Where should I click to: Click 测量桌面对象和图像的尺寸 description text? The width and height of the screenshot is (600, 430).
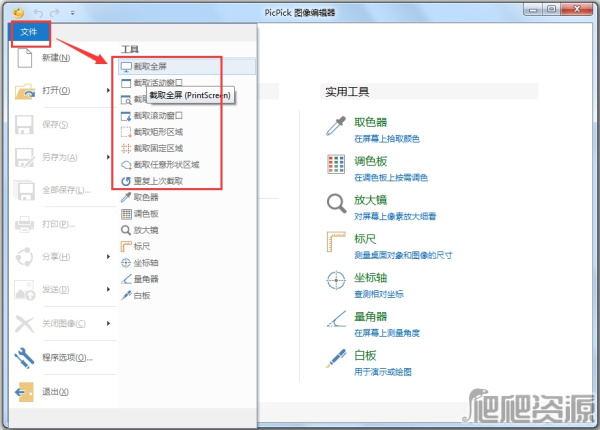point(403,256)
